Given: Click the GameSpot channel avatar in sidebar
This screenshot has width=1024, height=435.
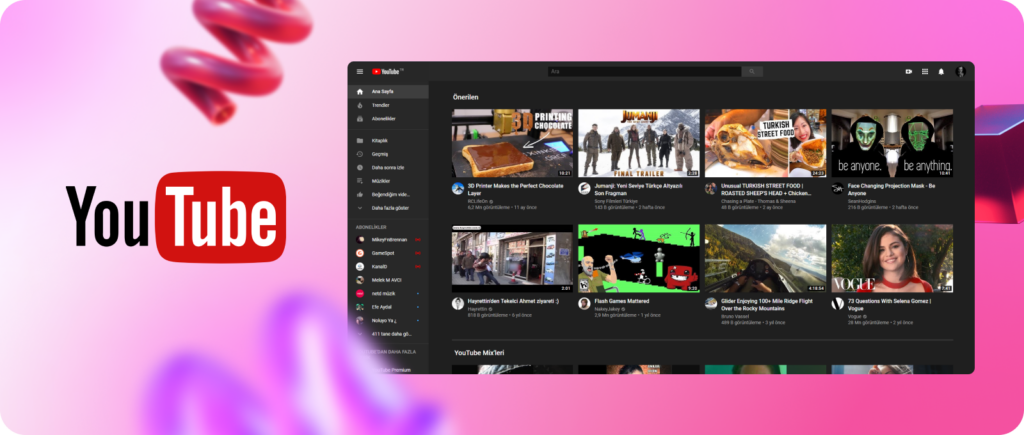Looking at the screenshot, I should click(359, 253).
